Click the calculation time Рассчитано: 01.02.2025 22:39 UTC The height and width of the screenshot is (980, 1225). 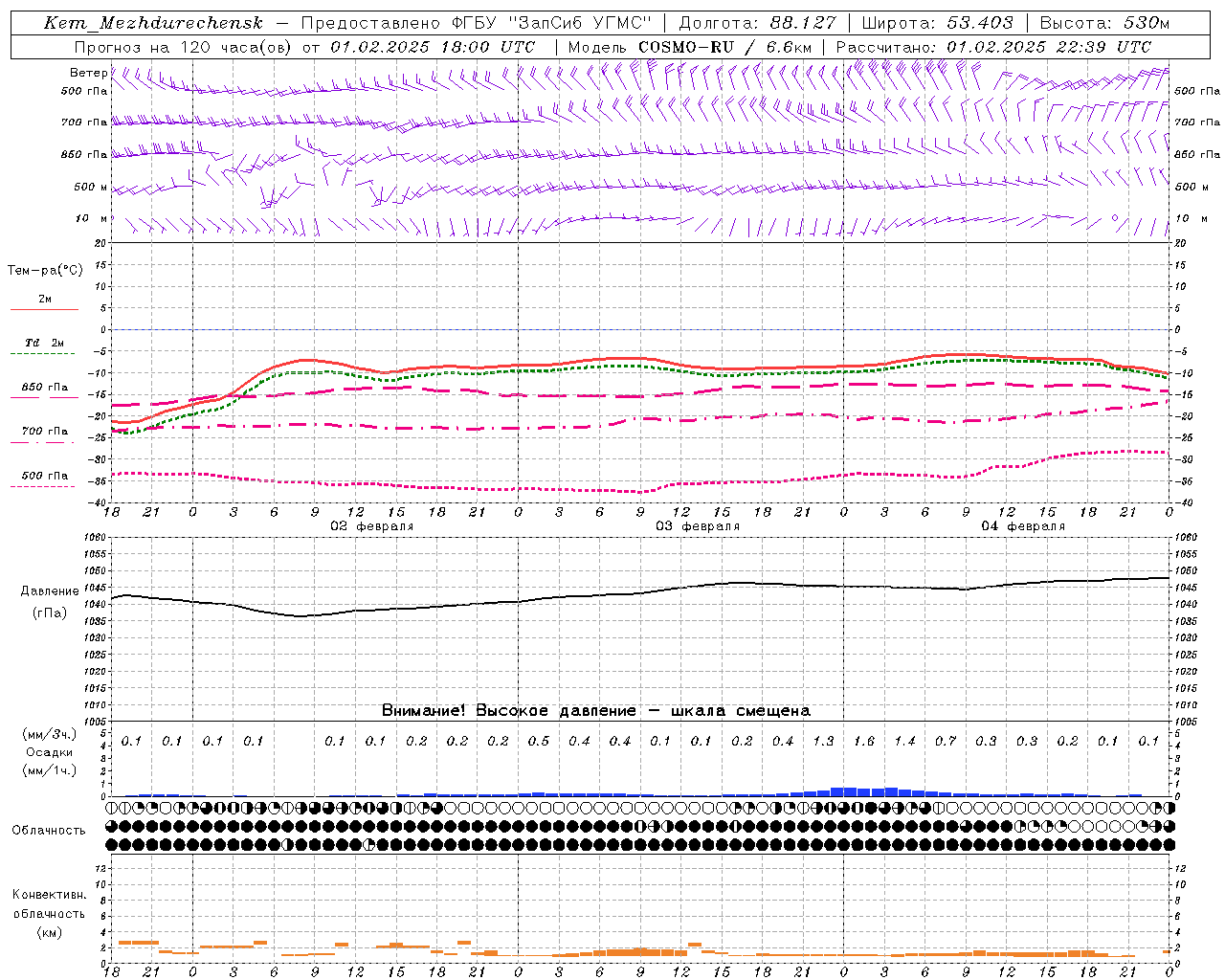click(993, 47)
